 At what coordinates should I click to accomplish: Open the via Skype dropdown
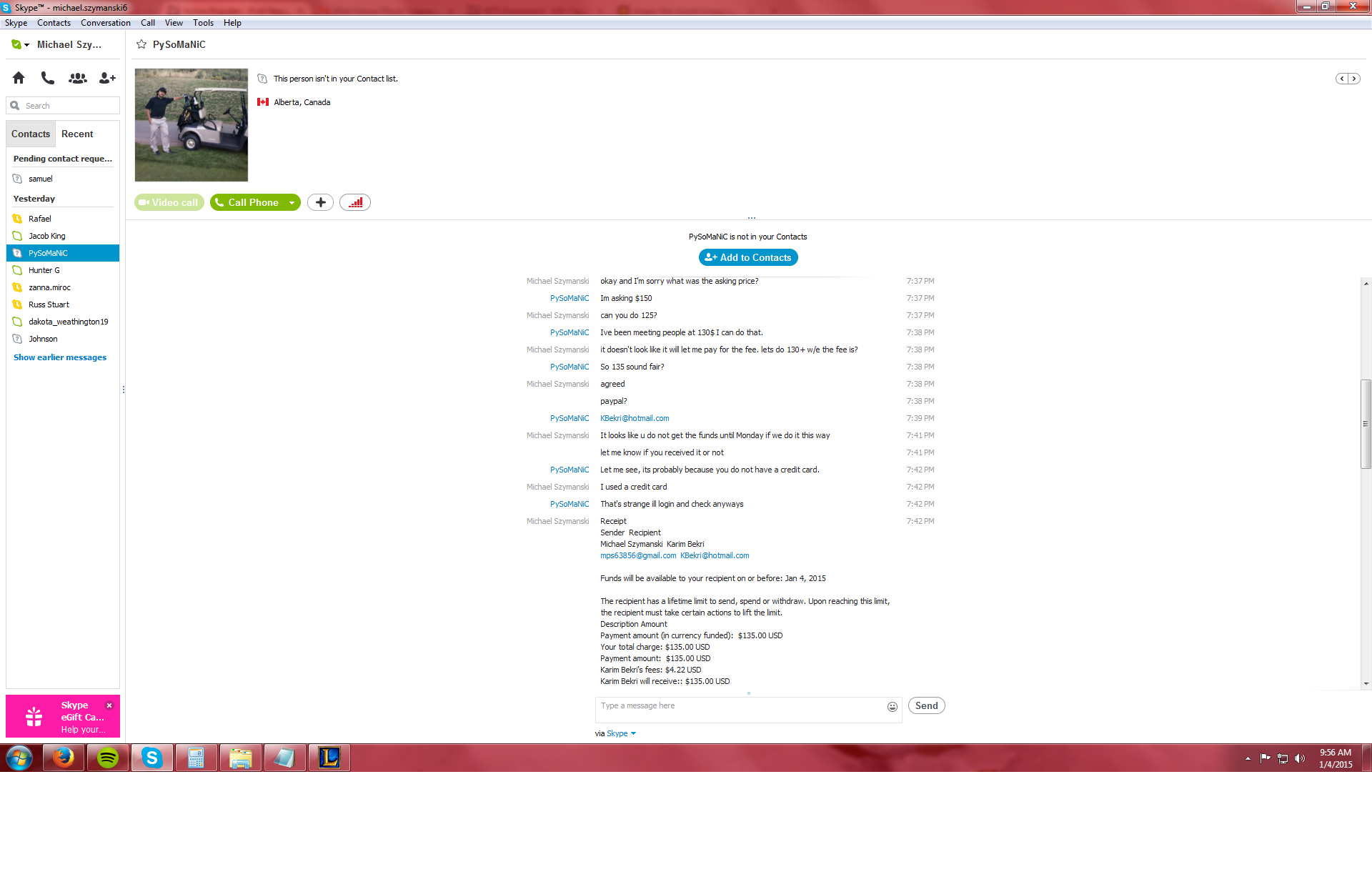621,733
